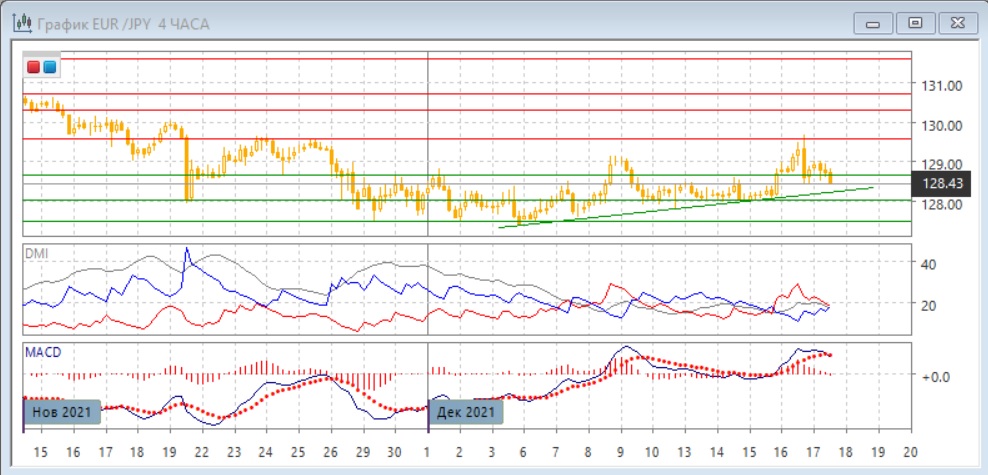The image size is (988, 475).
Task: Click the 131.00 price axis label
Action: (941, 86)
